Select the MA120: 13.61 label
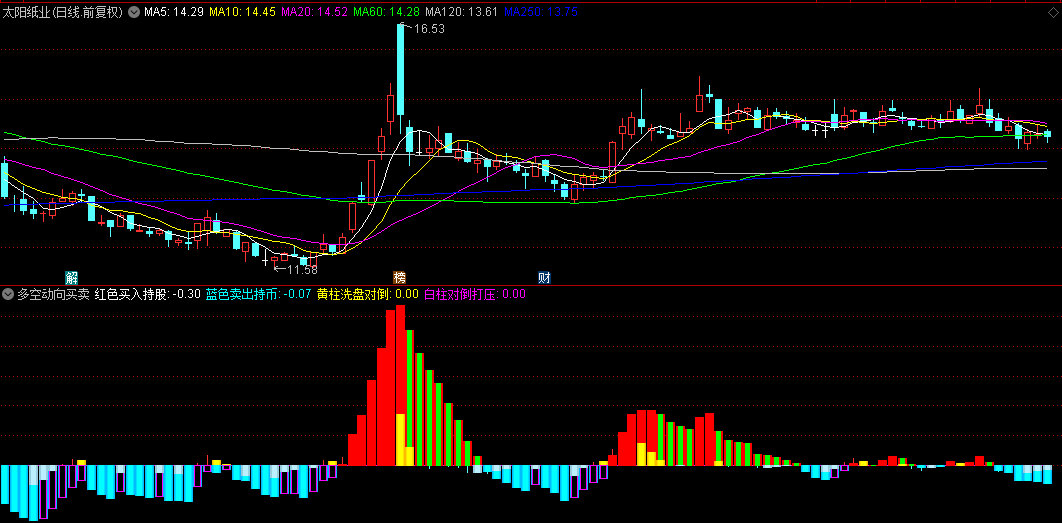Image resolution: width=1062 pixels, height=523 pixels. (x=462, y=12)
